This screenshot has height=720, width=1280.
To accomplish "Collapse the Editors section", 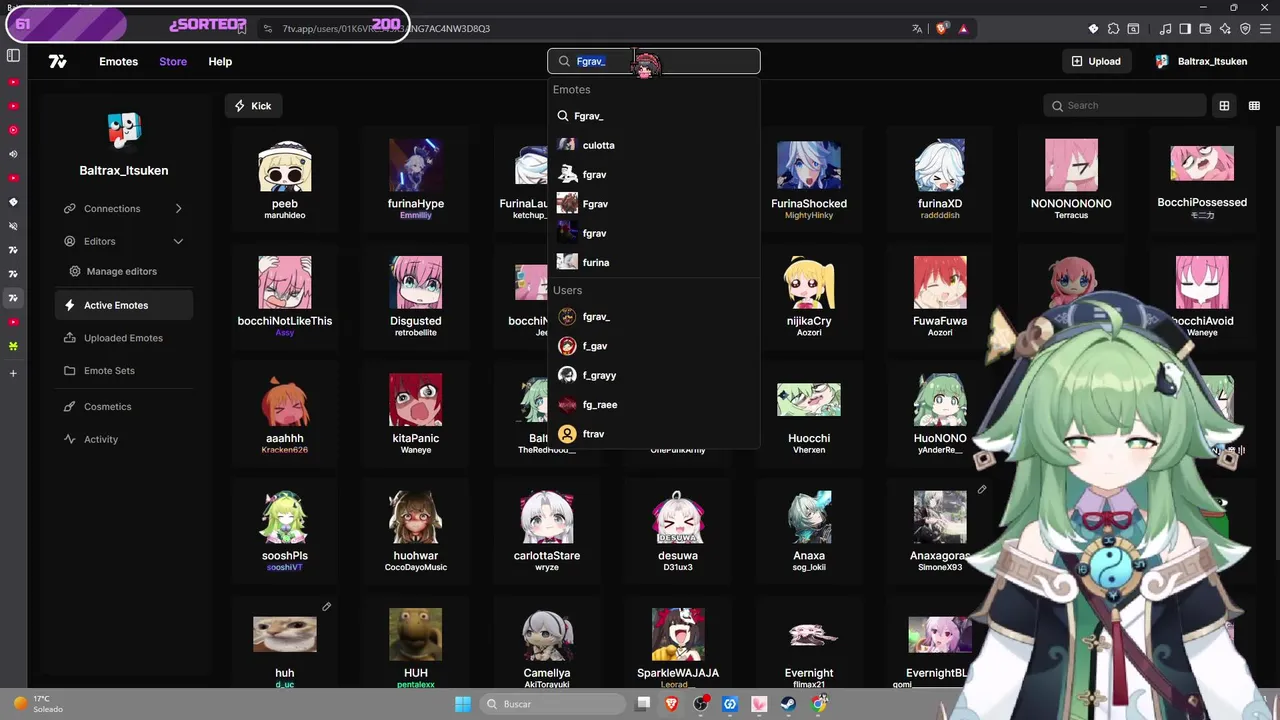I will tap(123, 241).
